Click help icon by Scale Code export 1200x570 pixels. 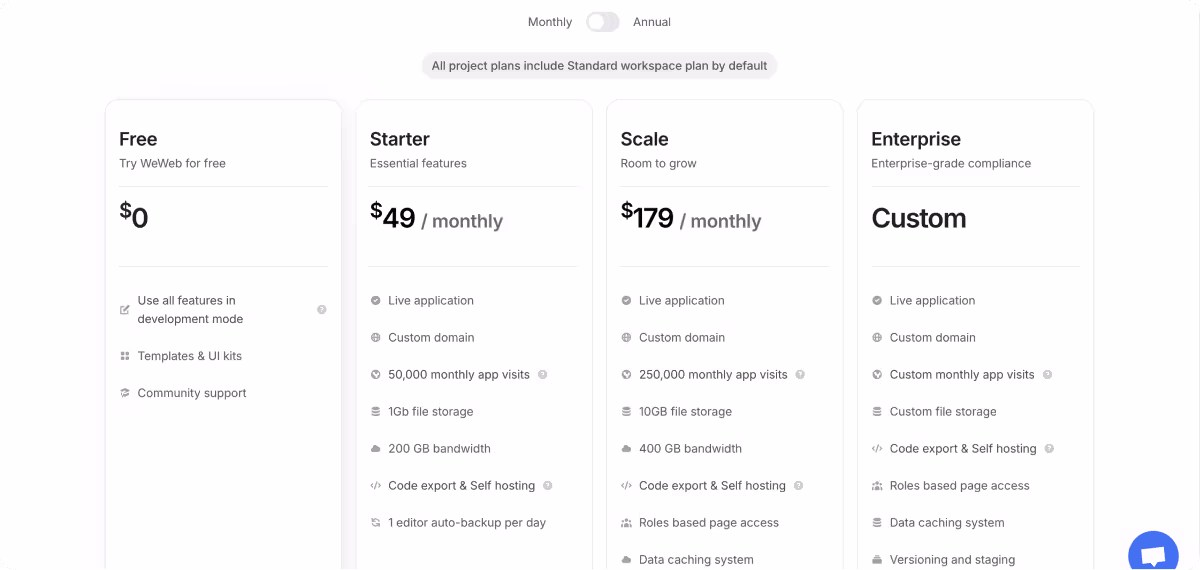click(798, 486)
